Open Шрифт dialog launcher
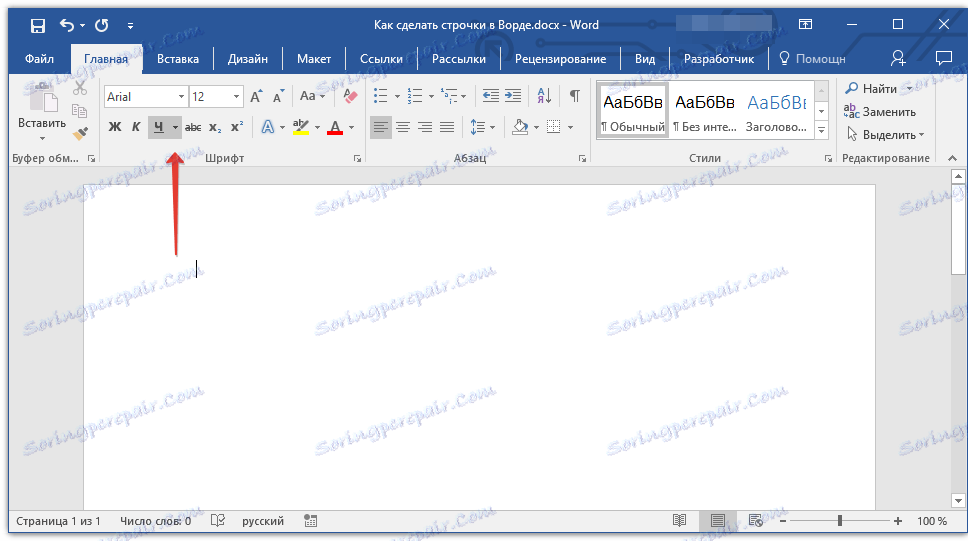Screen dimensions: 968x541 (x=357, y=159)
